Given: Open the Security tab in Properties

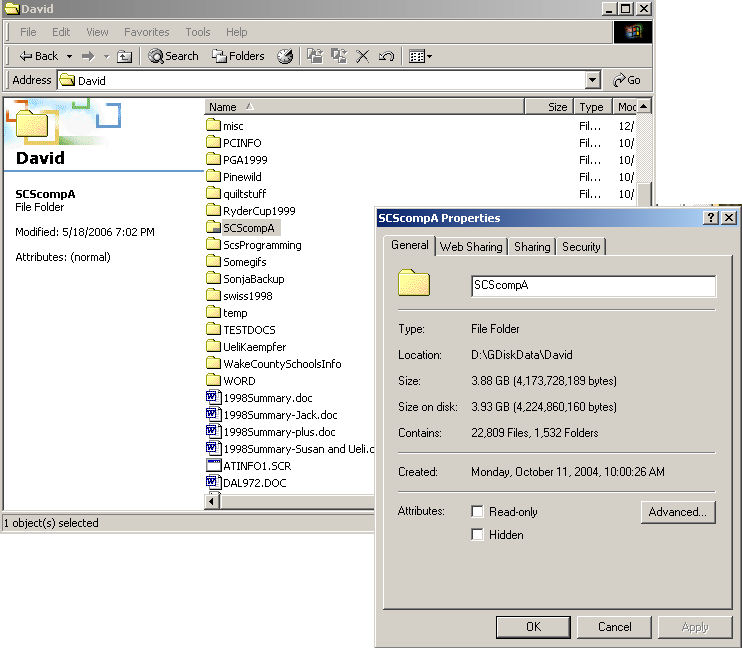Looking at the screenshot, I should click(581, 247).
